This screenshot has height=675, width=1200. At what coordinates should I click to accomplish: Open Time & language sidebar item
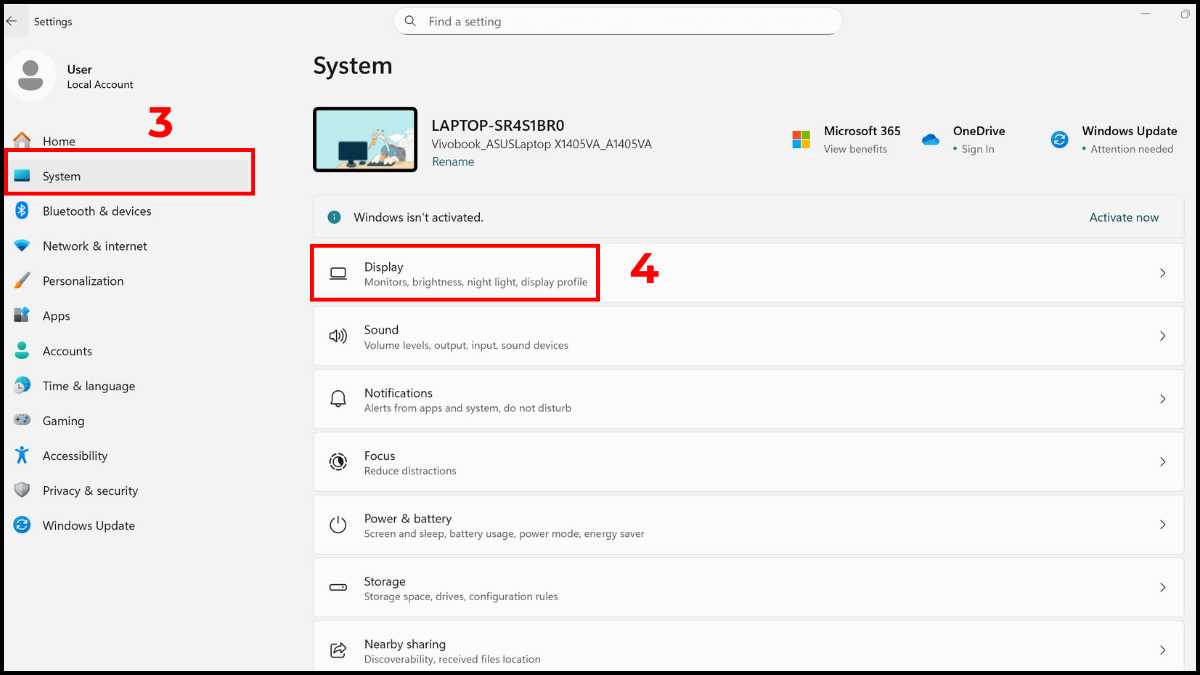coord(88,386)
